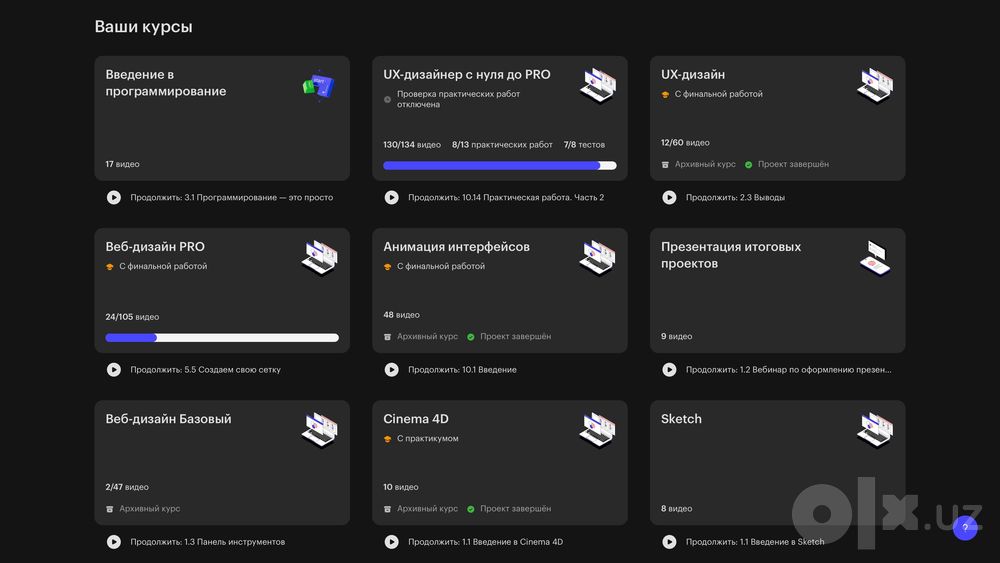
Task: Open Веб-дизайн Базовый course title
Action: [168, 419]
